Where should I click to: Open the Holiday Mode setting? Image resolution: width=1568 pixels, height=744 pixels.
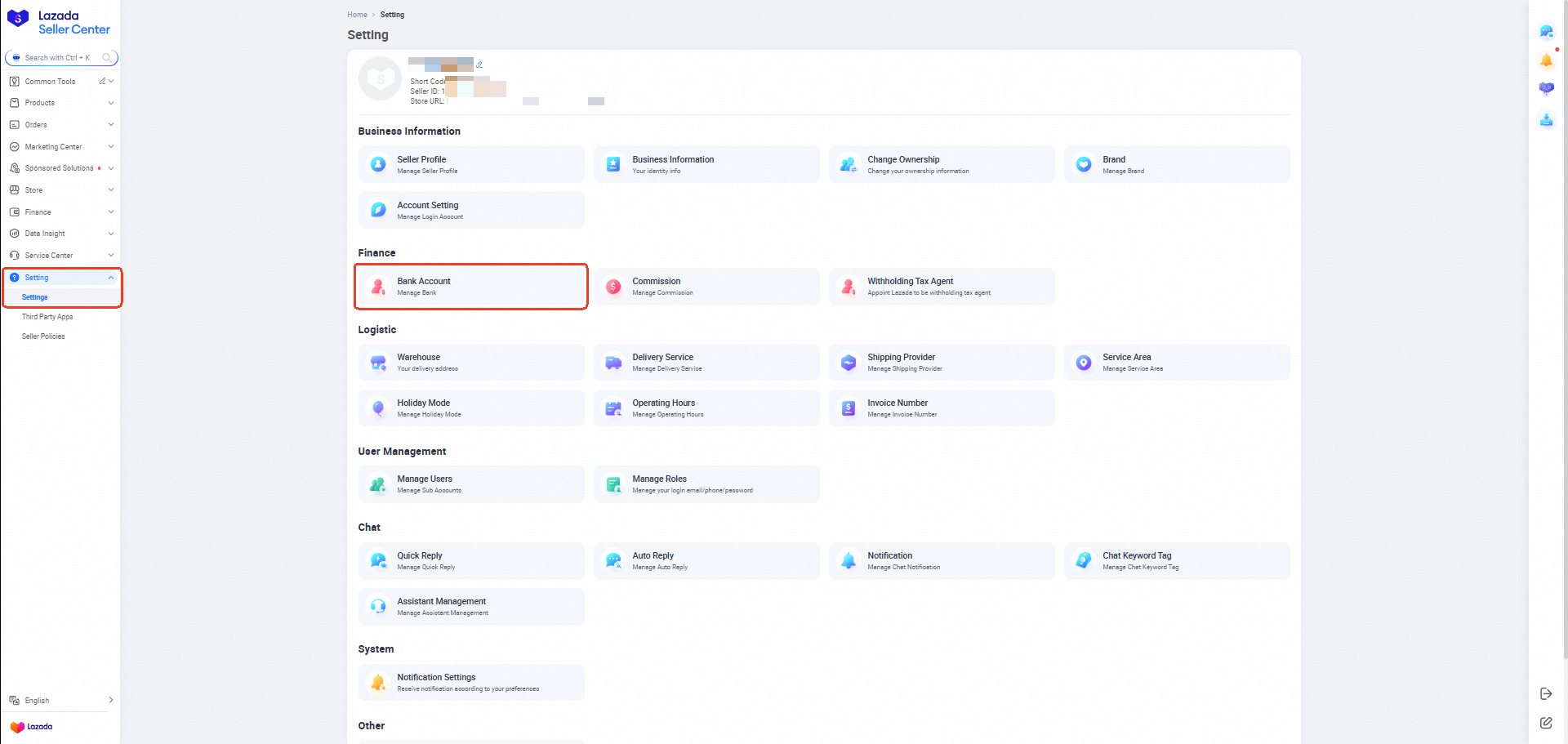[471, 408]
